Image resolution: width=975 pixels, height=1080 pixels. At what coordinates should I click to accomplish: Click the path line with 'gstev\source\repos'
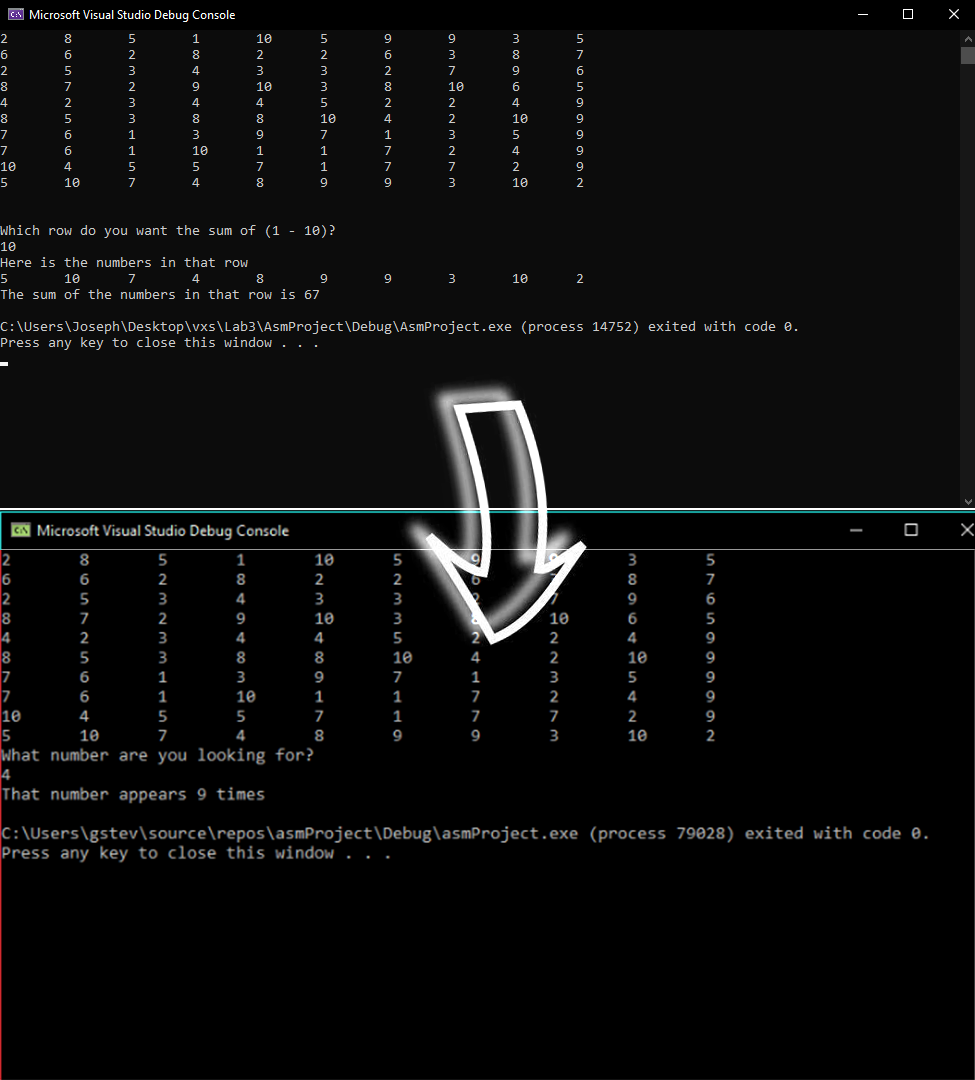click(465, 833)
